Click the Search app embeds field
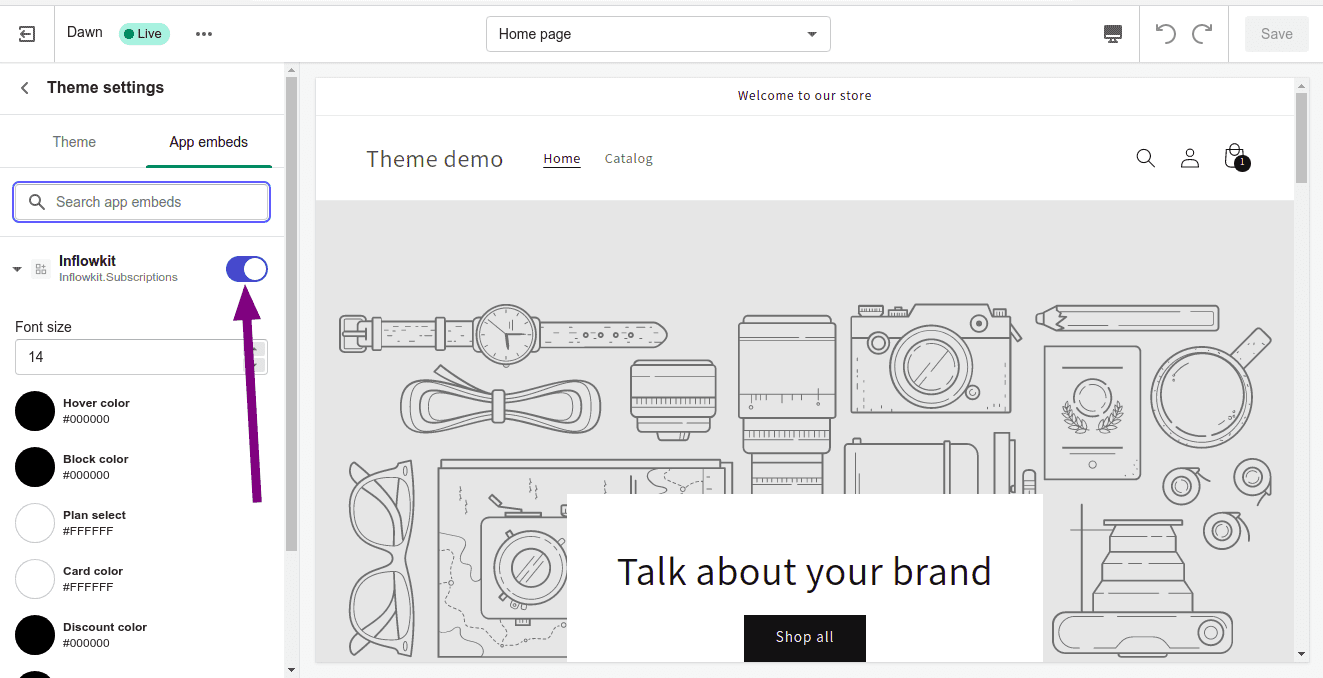The image size is (1323, 678). click(142, 202)
